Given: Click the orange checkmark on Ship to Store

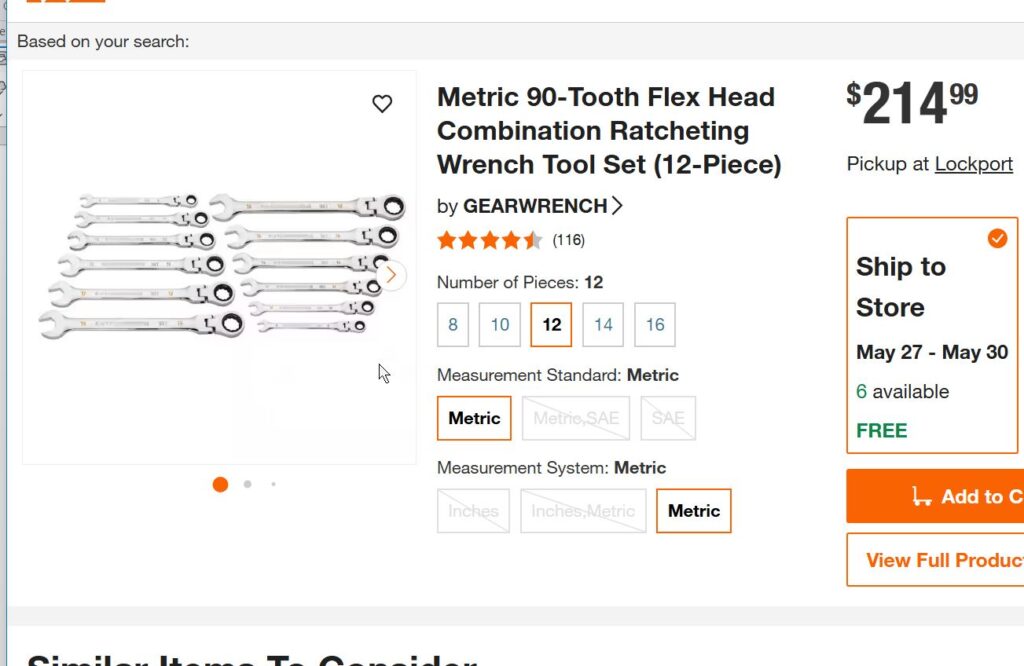Looking at the screenshot, I should click(x=997, y=238).
